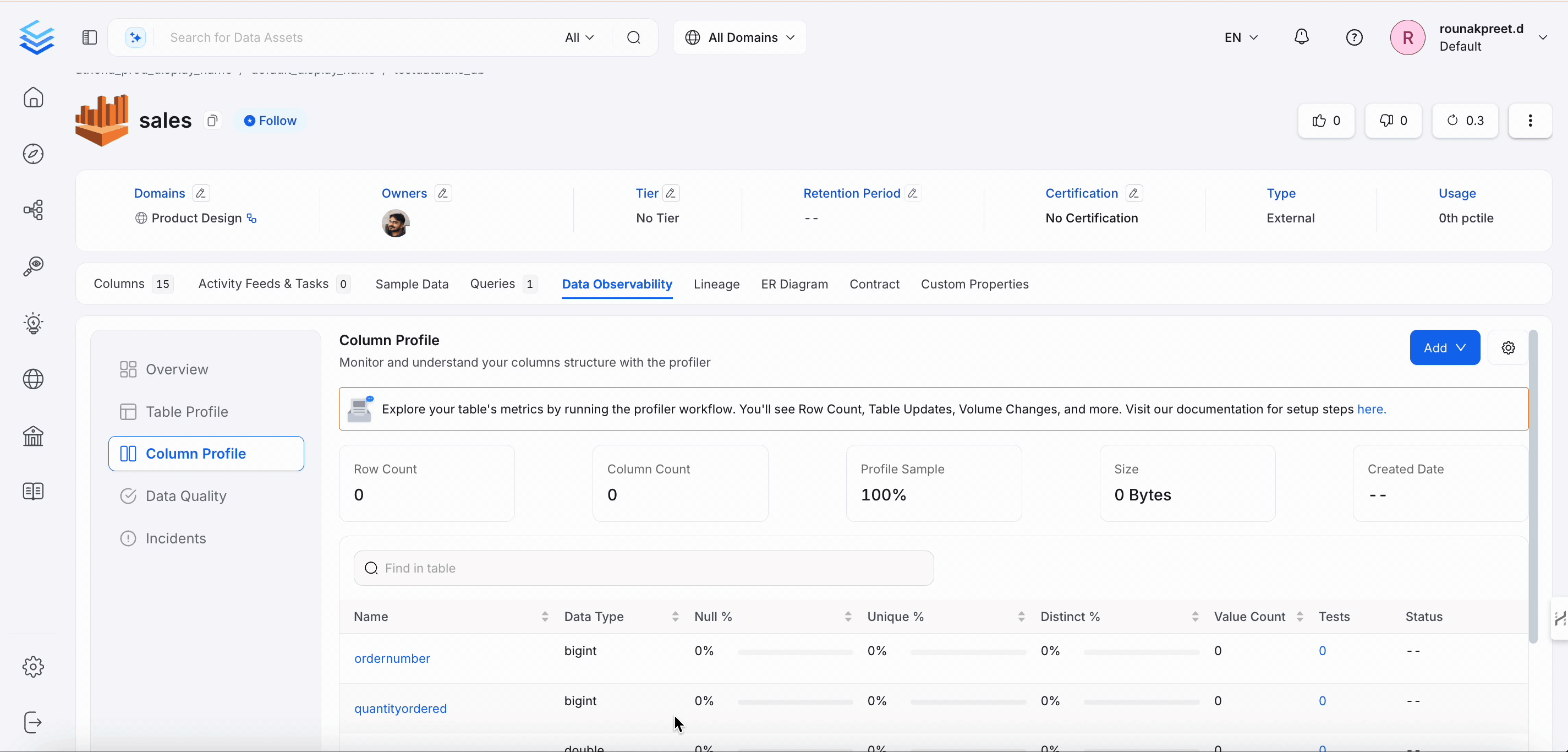Click the thumbs down dislike button
Image resolution: width=1568 pixels, height=752 pixels.
pyautogui.click(x=1392, y=121)
